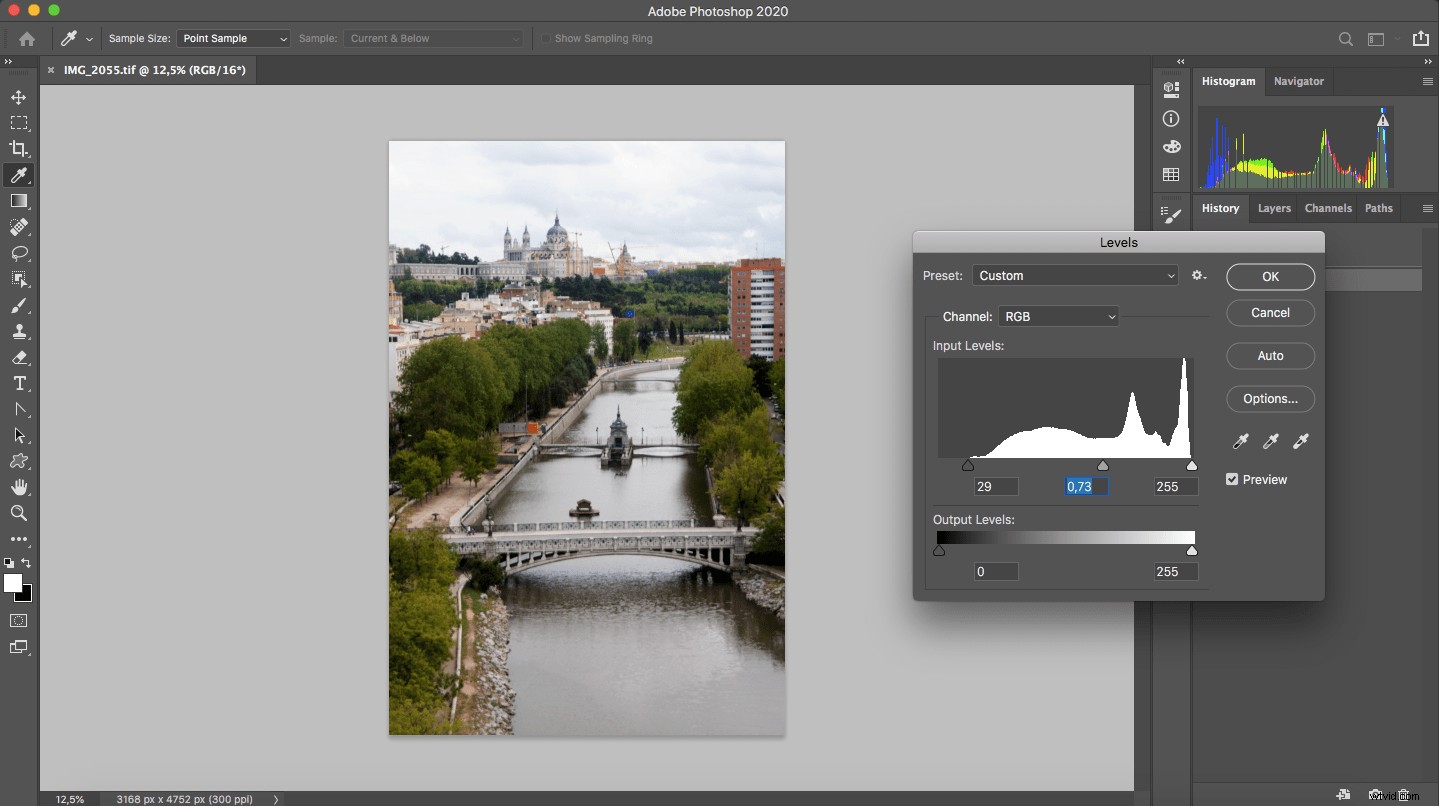Image resolution: width=1439 pixels, height=806 pixels.
Task: Open the Info panel icon
Action: click(x=1171, y=119)
